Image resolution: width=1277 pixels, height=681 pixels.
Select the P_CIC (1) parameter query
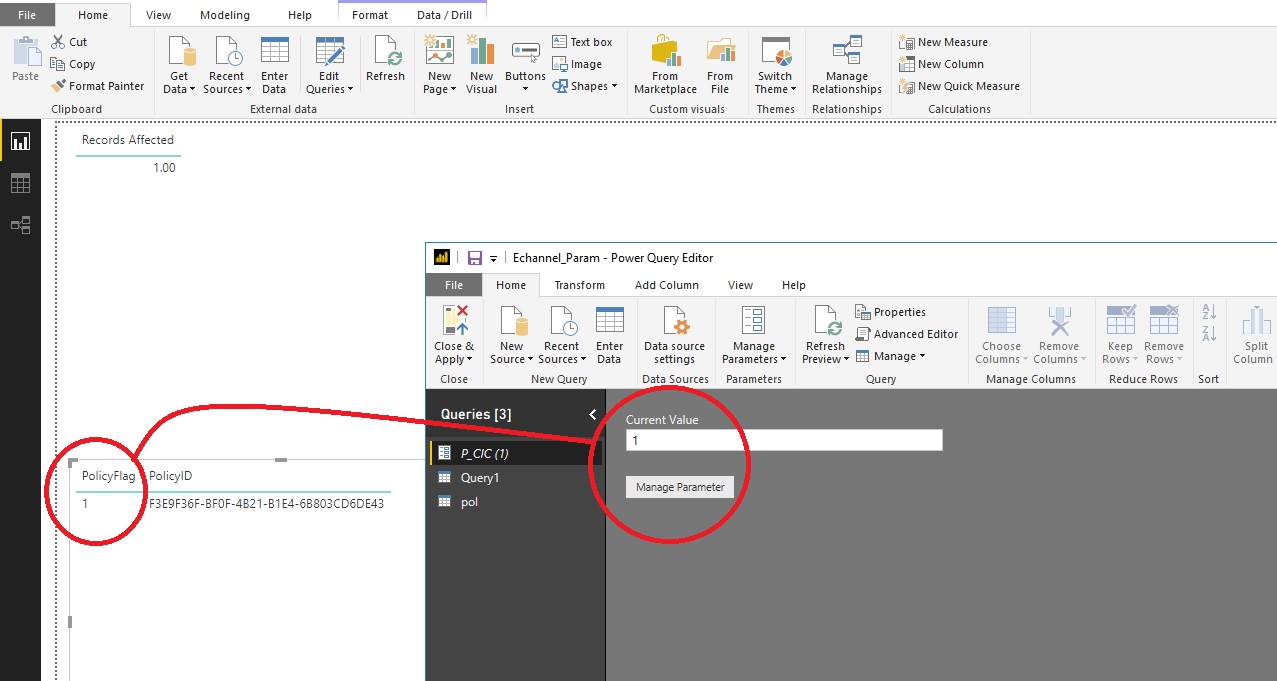click(x=516, y=454)
